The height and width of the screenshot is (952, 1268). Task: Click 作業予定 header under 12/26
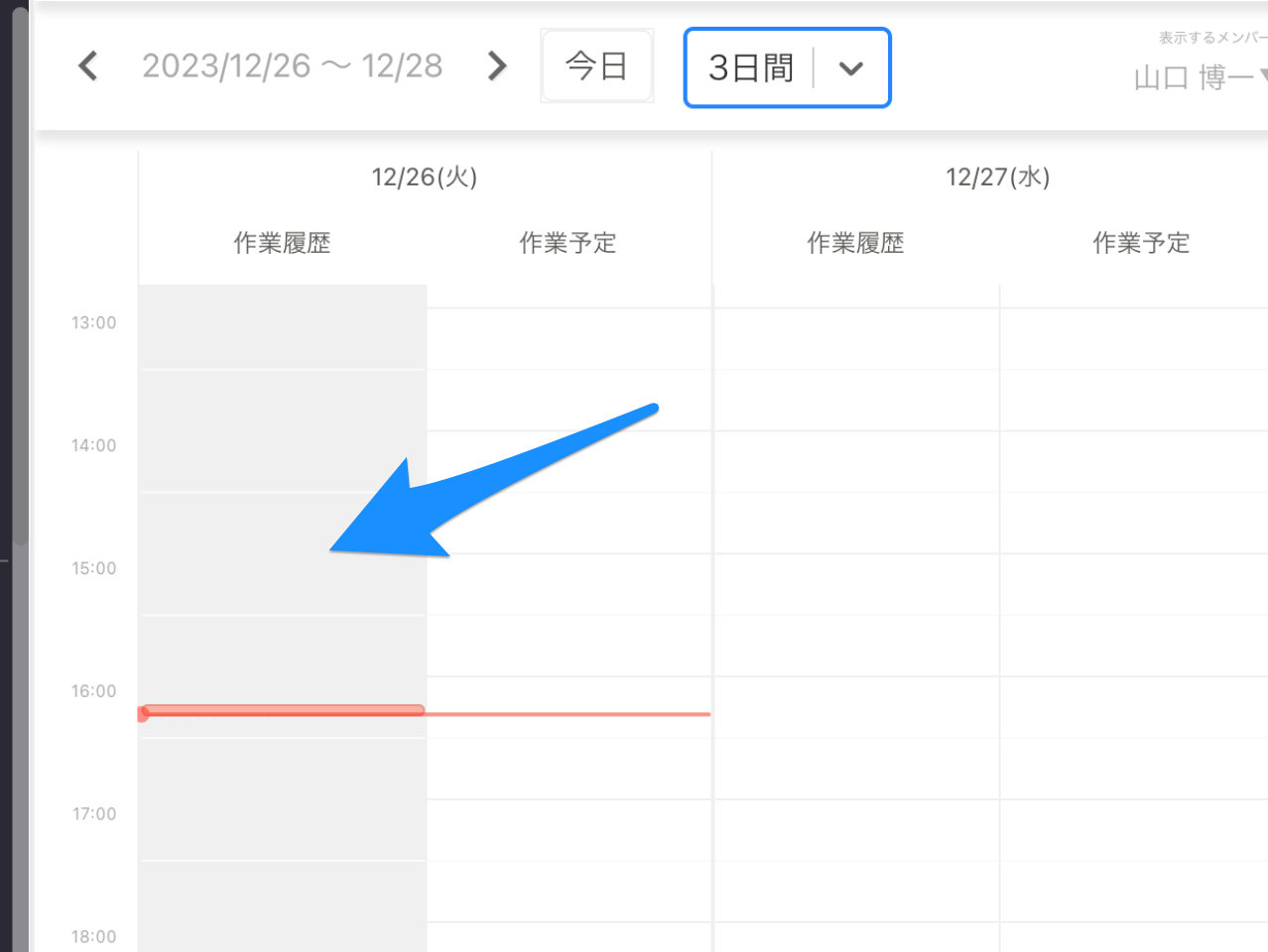click(568, 243)
